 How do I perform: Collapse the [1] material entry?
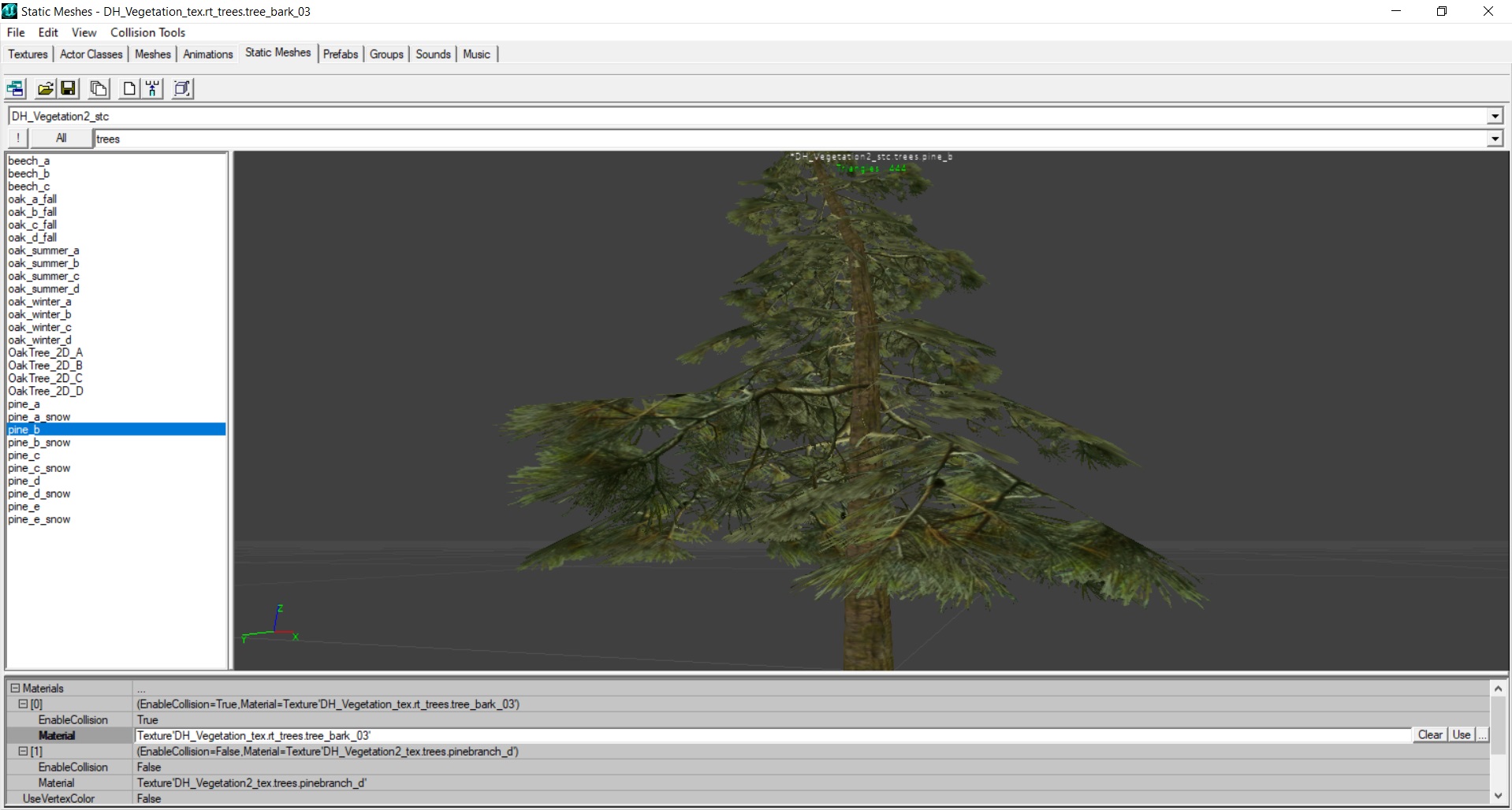pos(23,751)
